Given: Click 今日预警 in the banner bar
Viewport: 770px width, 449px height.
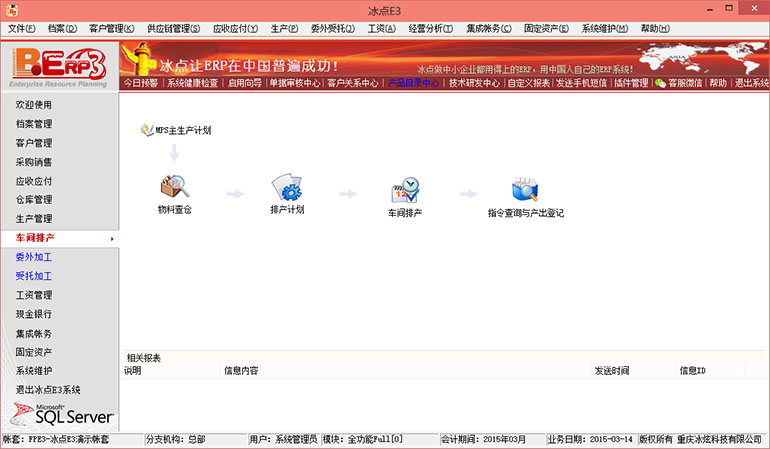Looking at the screenshot, I should tap(141, 83).
